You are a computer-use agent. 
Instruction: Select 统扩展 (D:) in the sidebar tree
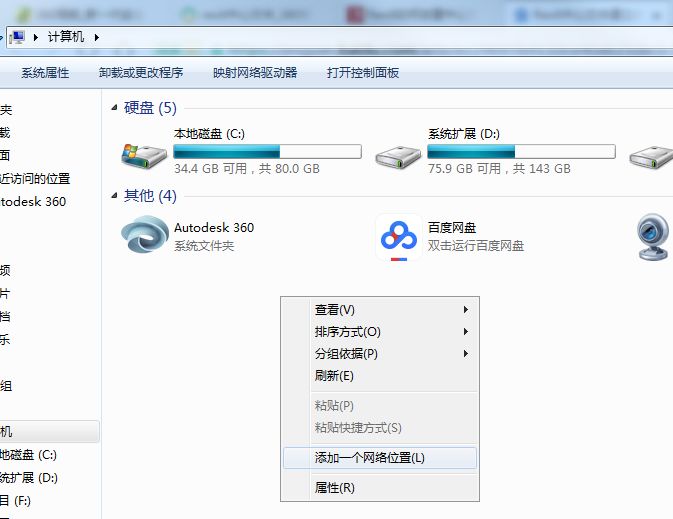[x=29, y=478]
